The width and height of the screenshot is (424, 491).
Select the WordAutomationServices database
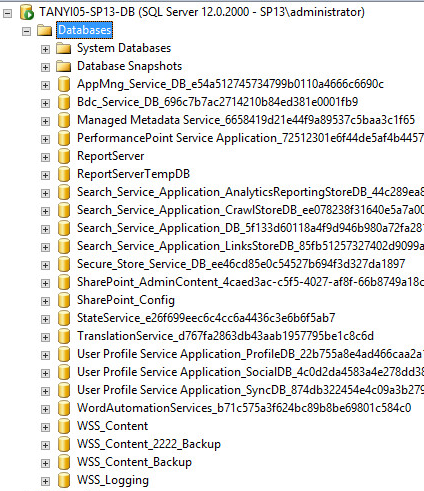[x=244, y=408]
